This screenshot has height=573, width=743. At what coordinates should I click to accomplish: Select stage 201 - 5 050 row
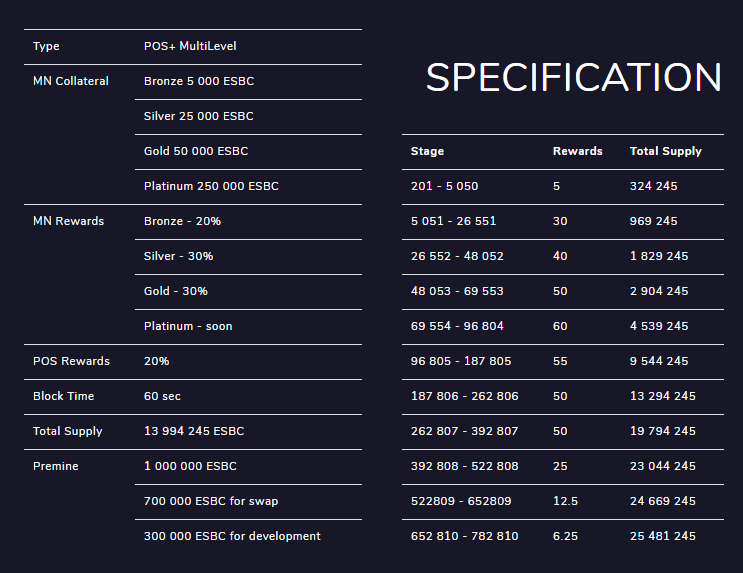tap(444, 186)
